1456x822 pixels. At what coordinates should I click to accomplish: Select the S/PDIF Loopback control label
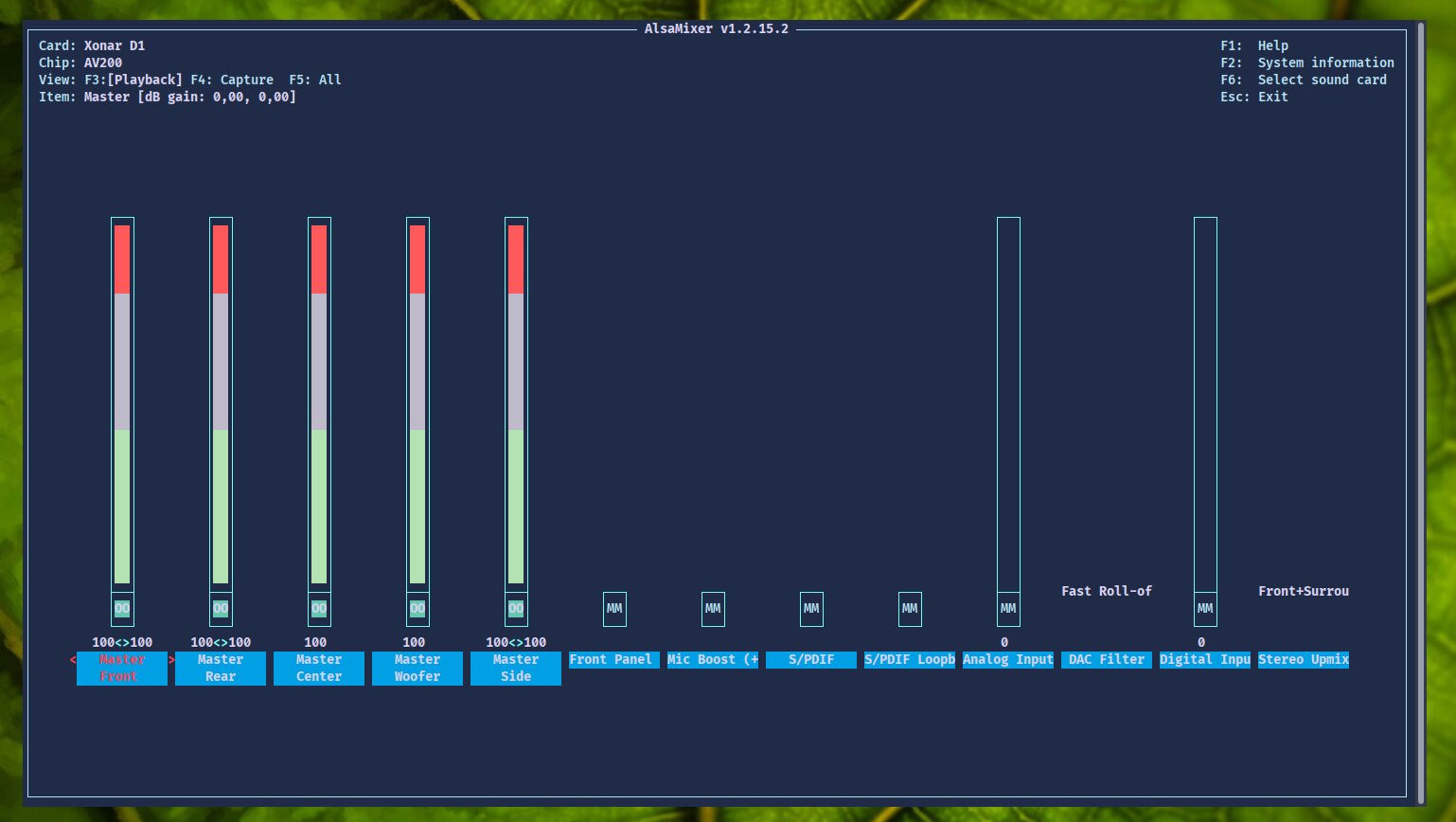pyautogui.click(x=910, y=660)
